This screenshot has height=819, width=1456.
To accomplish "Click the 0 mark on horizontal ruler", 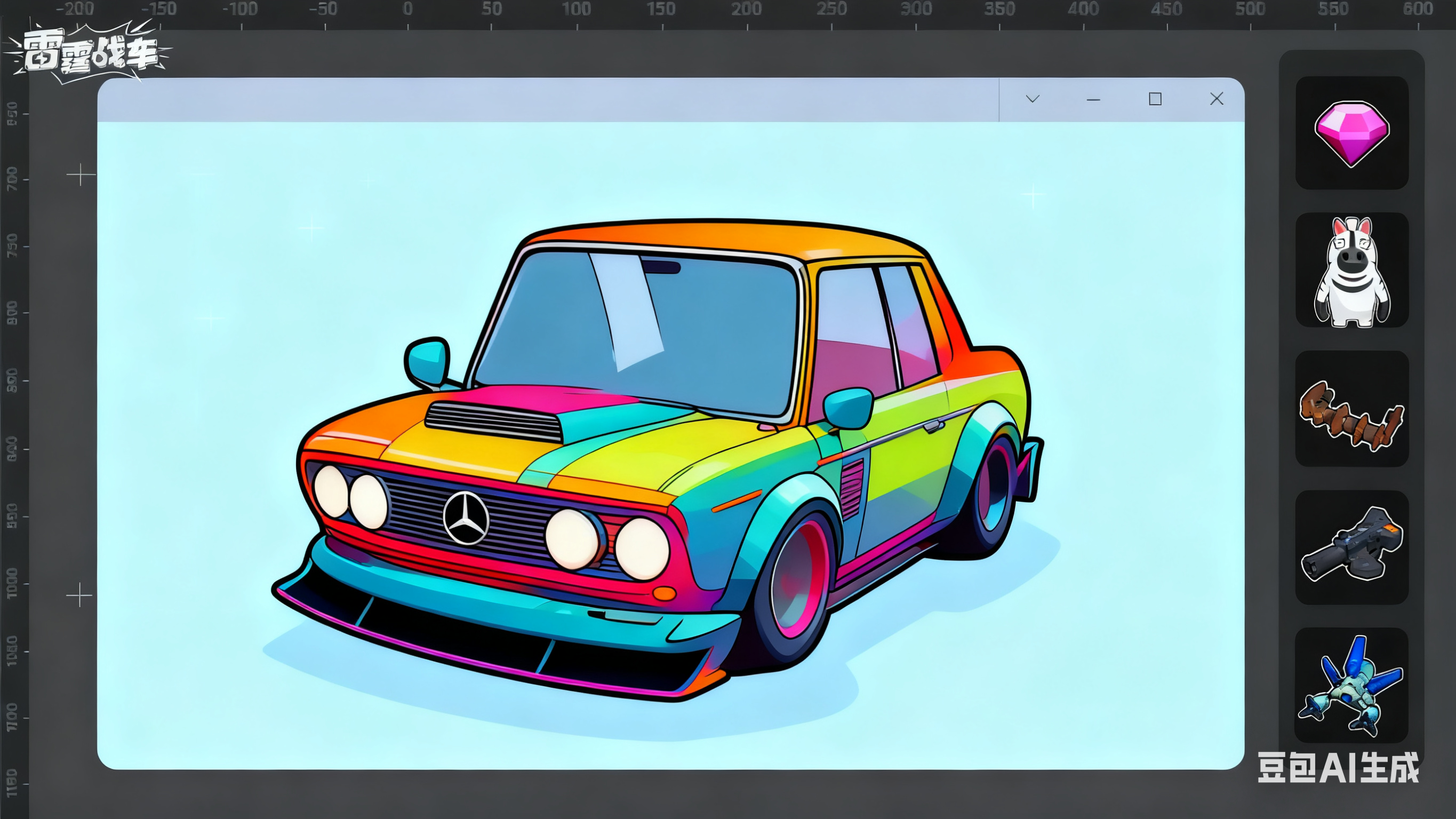I will 407,10.
